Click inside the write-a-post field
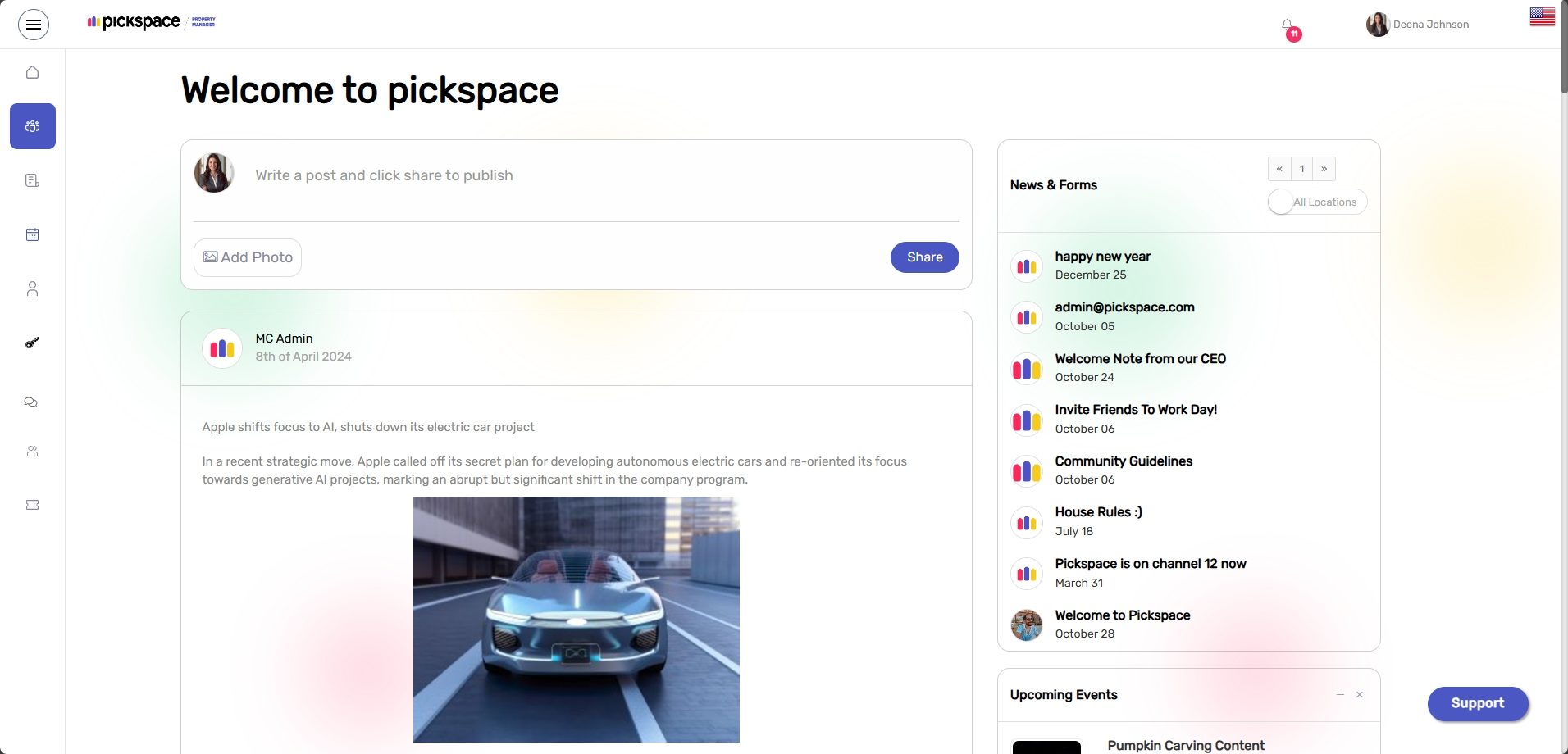Image resolution: width=1568 pixels, height=754 pixels. click(574, 175)
